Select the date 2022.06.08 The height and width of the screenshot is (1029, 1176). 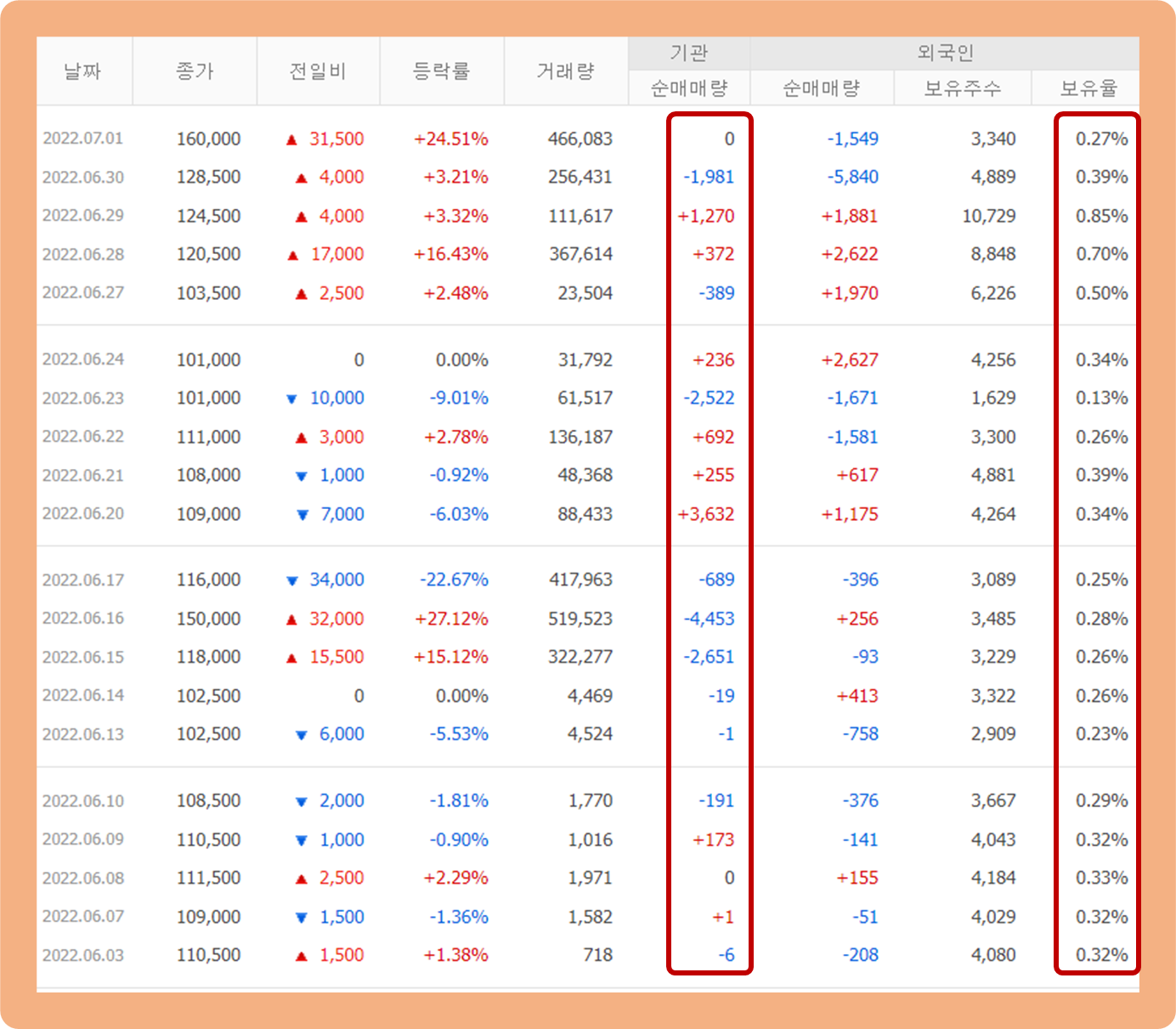pyautogui.click(x=83, y=878)
